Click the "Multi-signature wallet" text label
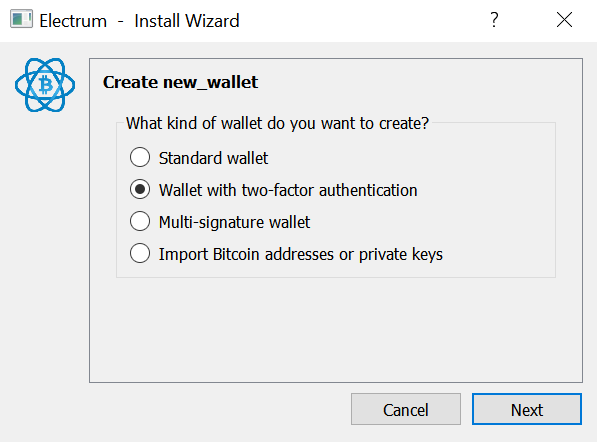 tap(234, 222)
